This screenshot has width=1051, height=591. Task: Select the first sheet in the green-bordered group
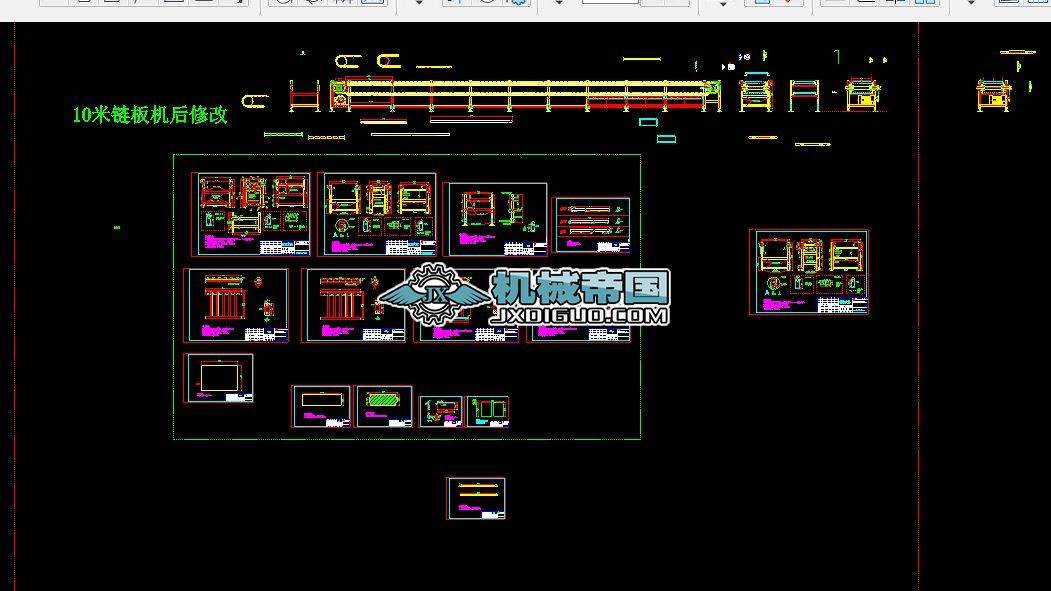[251, 214]
